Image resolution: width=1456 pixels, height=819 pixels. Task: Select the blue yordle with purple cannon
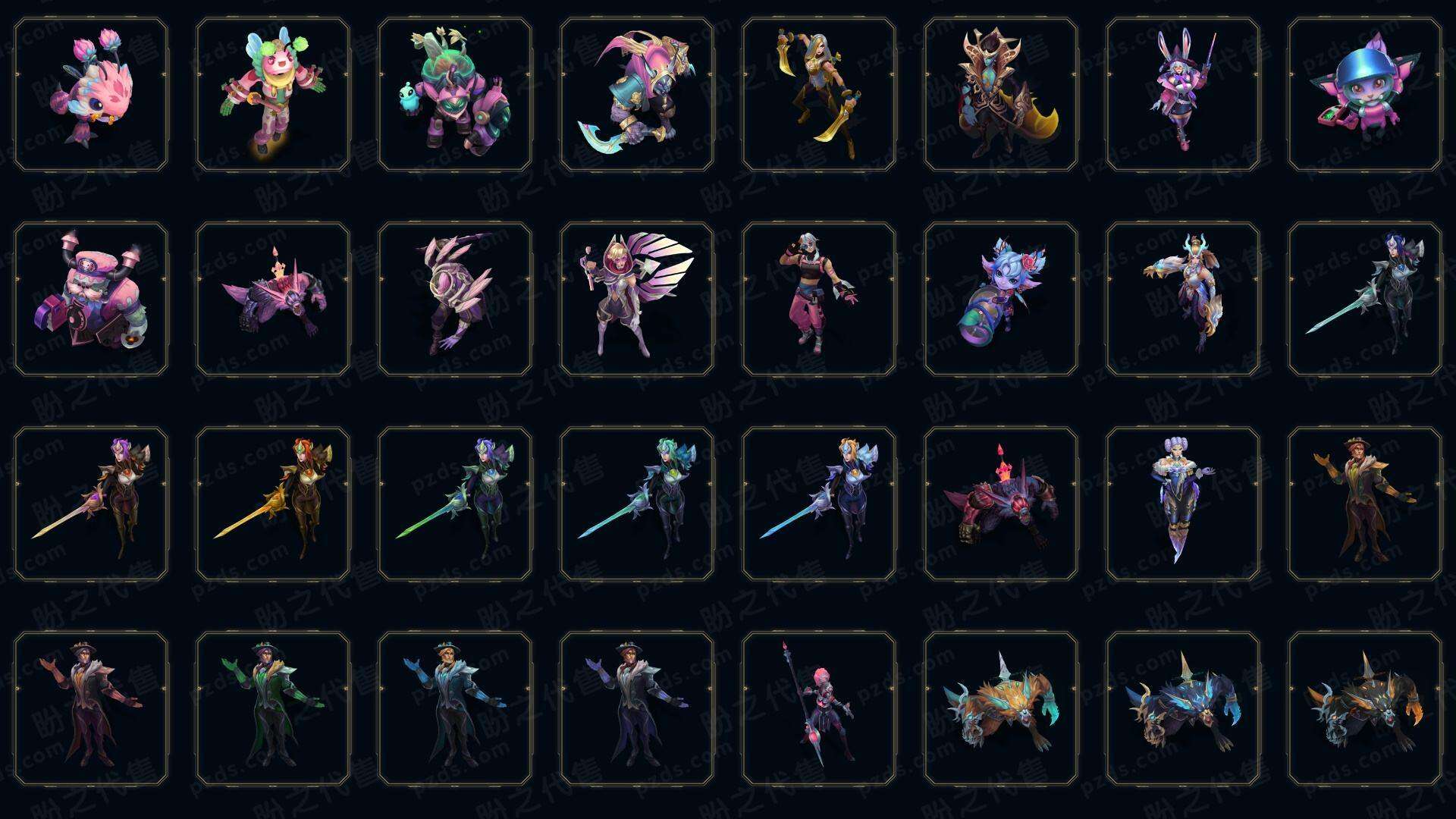tap(1001, 299)
